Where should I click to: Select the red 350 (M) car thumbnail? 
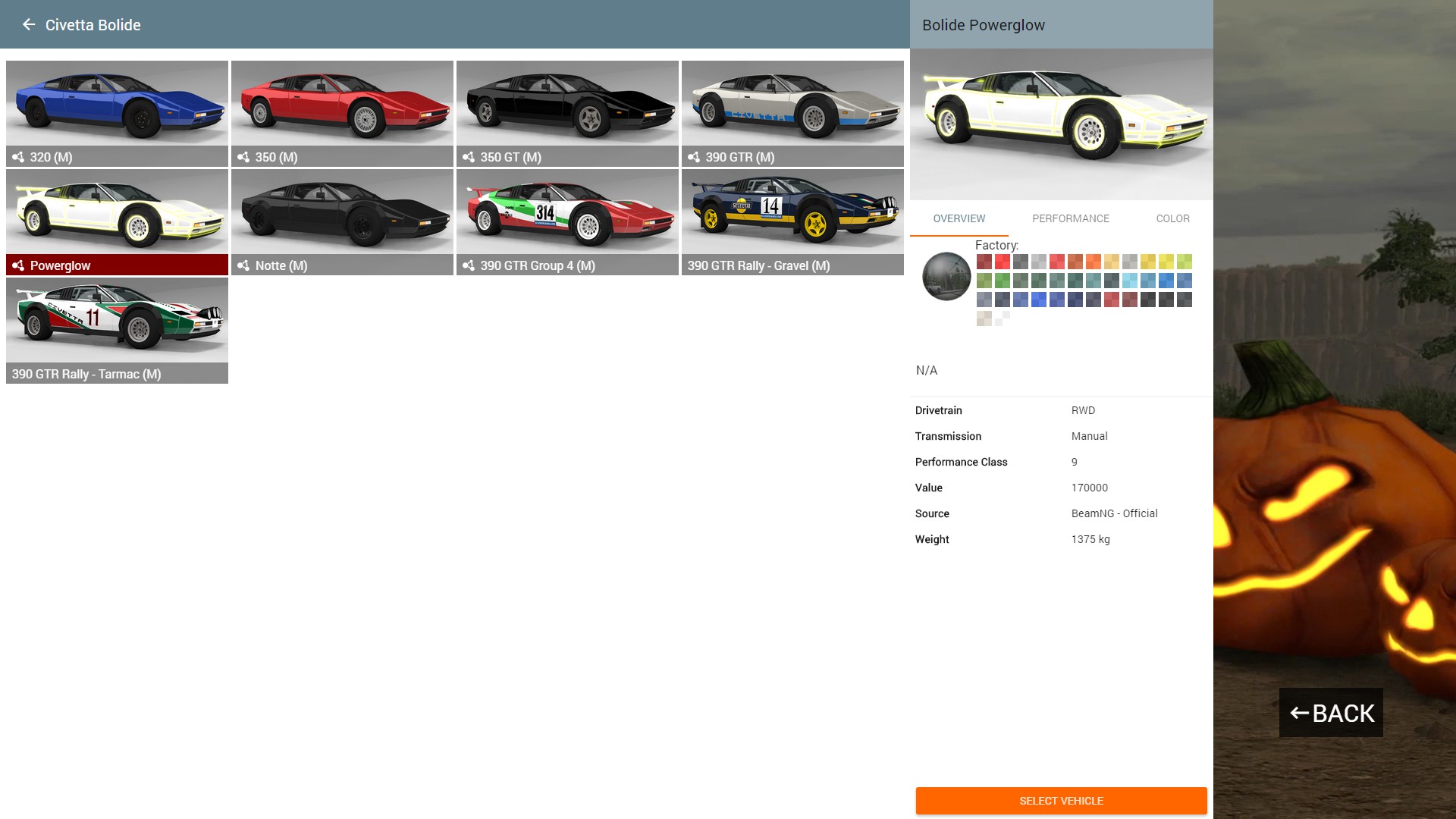click(342, 104)
